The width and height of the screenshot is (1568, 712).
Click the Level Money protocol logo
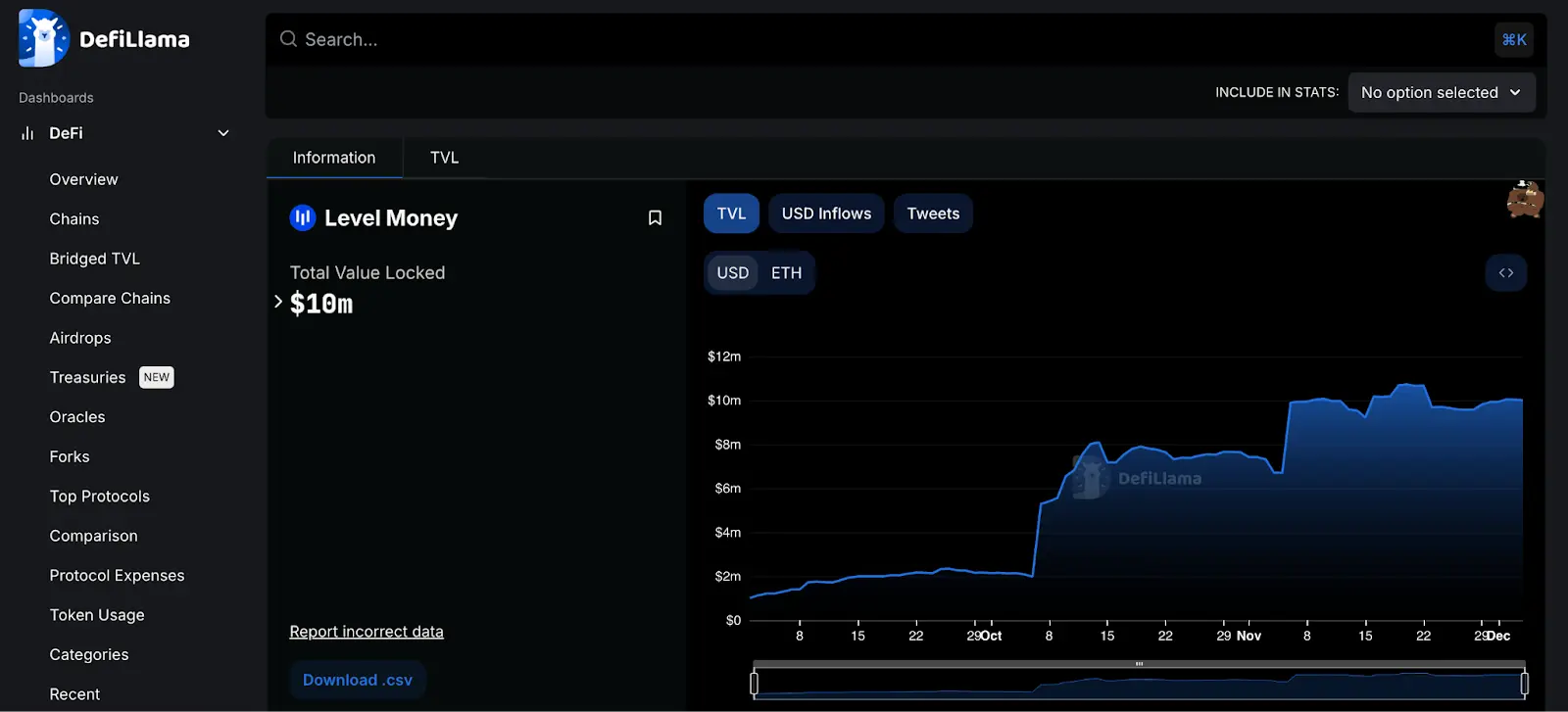[x=302, y=217]
